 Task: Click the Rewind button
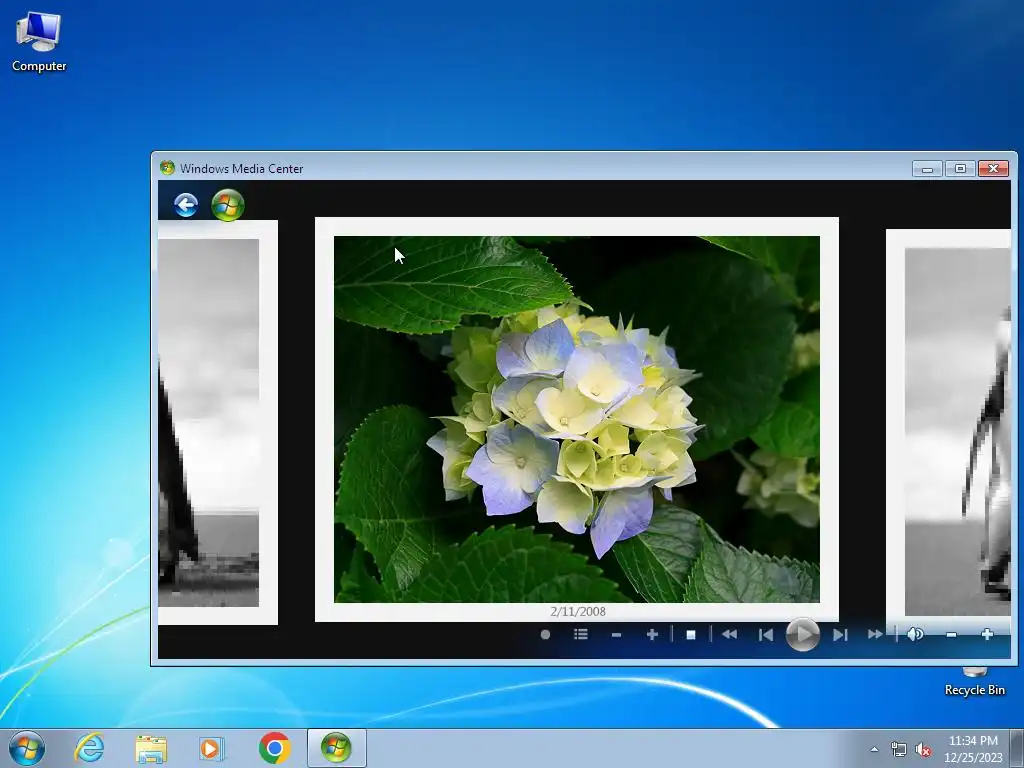tap(729, 634)
